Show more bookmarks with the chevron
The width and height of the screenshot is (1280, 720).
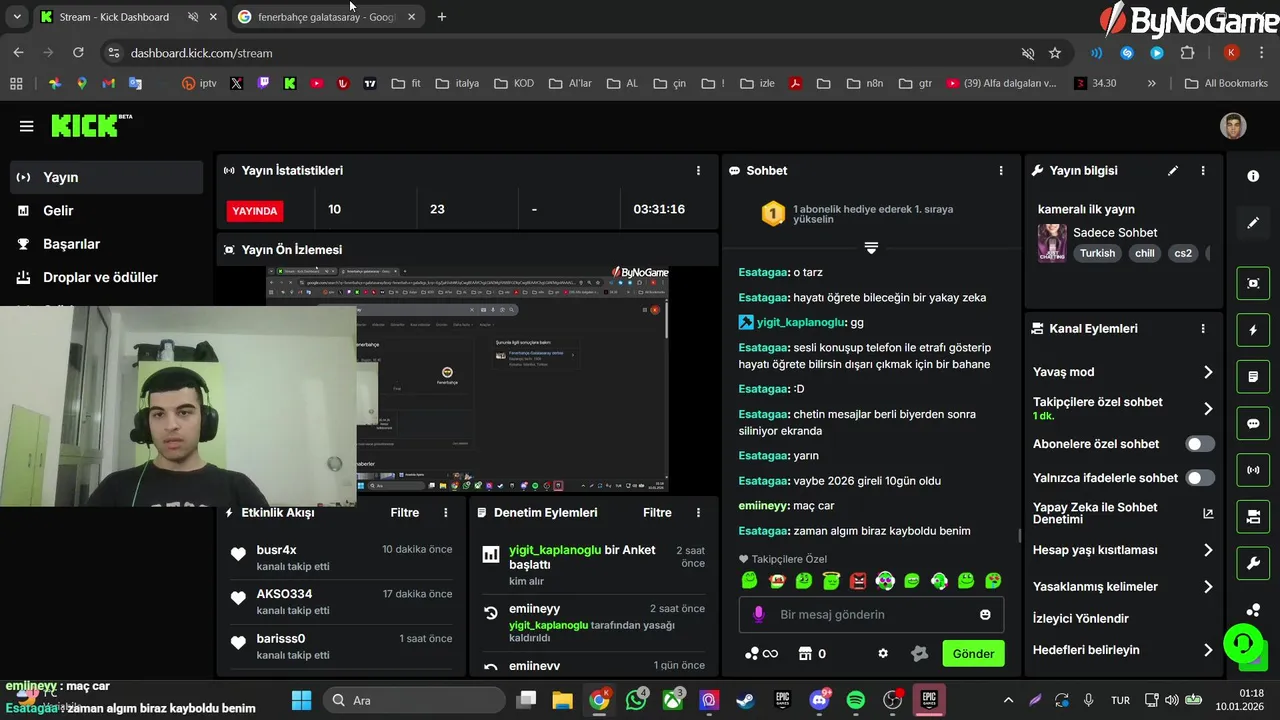[1152, 83]
